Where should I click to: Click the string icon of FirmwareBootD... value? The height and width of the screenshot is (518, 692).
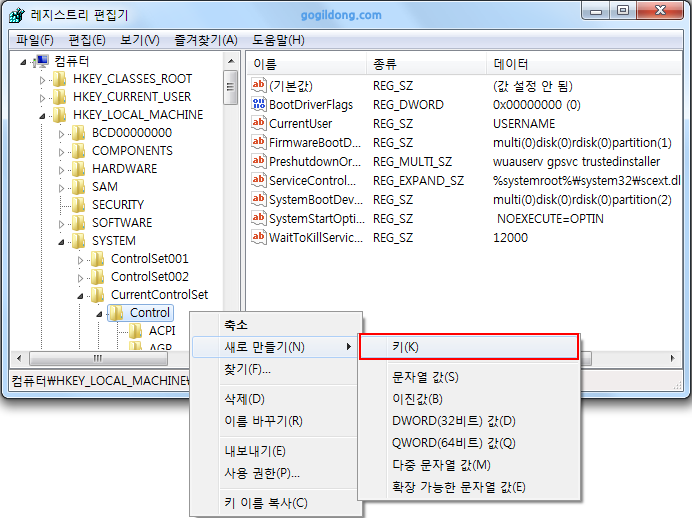coord(259,142)
